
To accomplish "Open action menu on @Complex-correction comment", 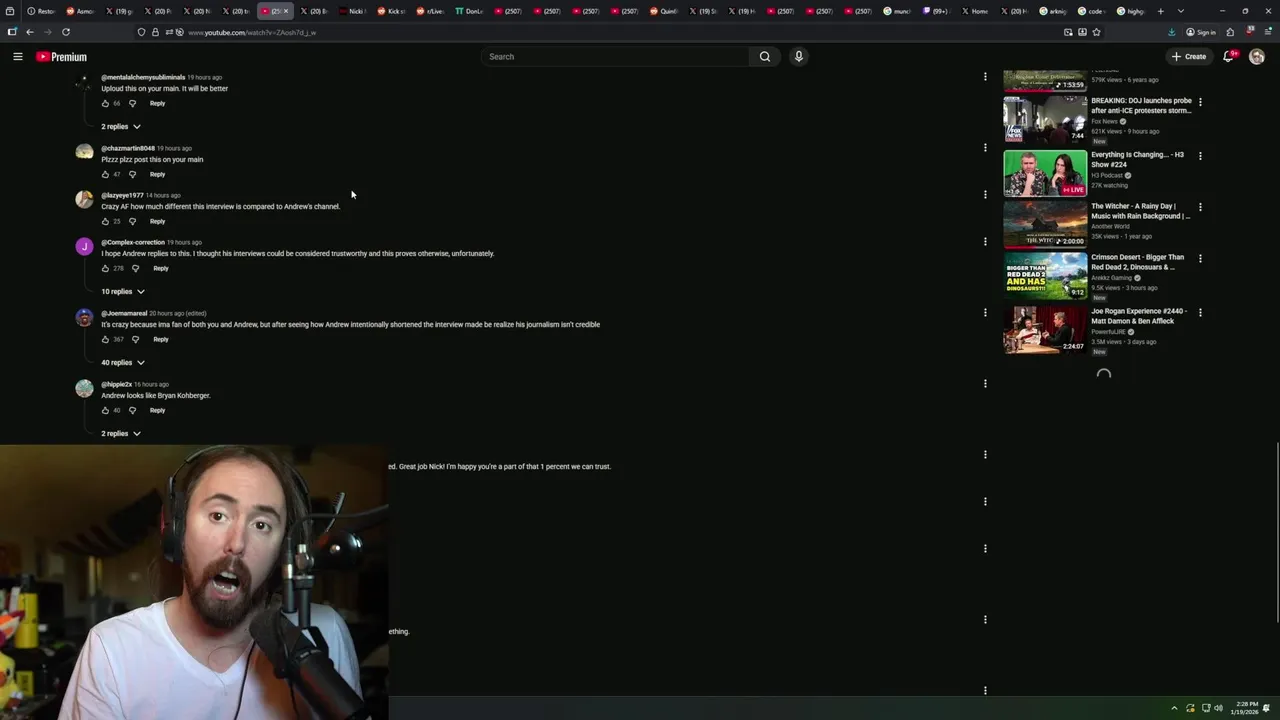I will click(x=985, y=241).
